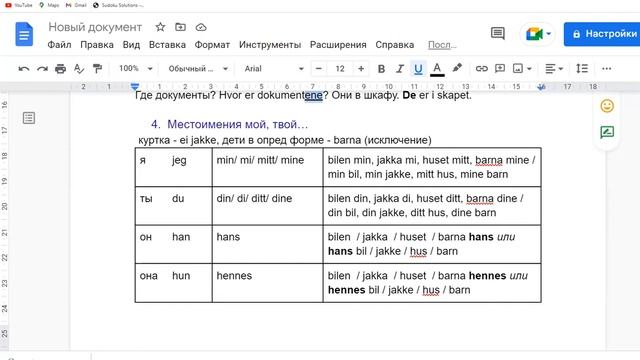The image size is (640, 360).
Task: Click the cell with ты du
Action: [173, 206]
